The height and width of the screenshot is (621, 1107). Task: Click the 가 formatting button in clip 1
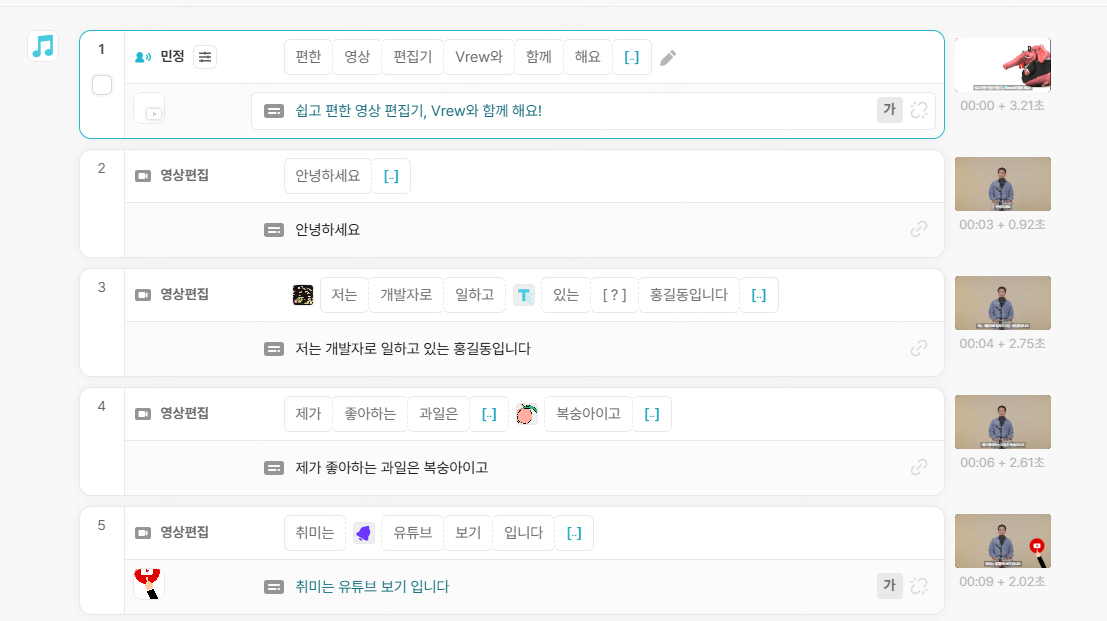[x=889, y=110]
